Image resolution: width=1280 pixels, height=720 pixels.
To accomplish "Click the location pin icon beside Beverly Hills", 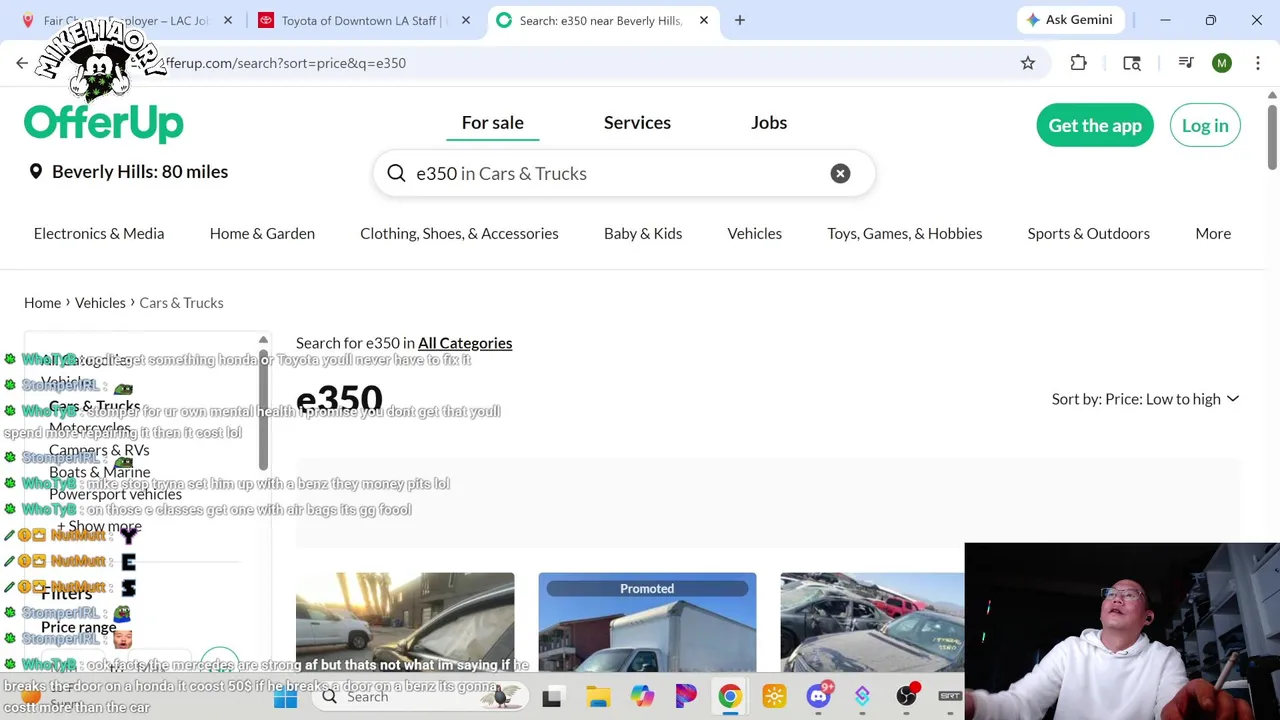I will pyautogui.click(x=36, y=172).
